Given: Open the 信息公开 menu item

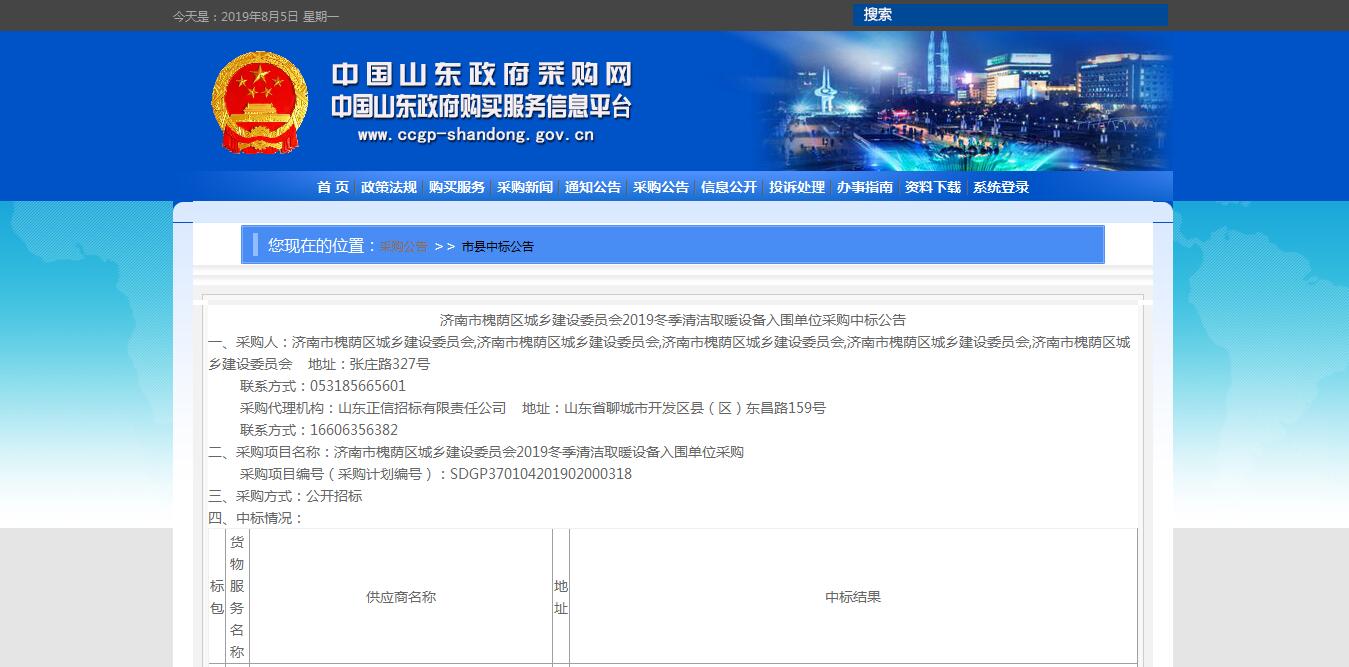Looking at the screenshot, I should coord(727,187).
